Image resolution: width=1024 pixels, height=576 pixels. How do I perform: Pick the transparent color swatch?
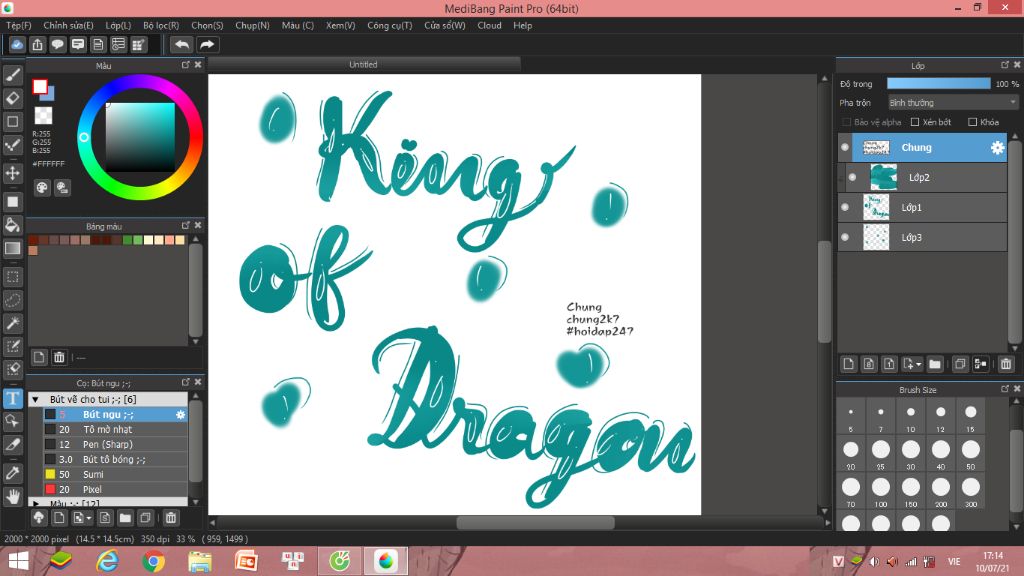[x=43, y=116]
